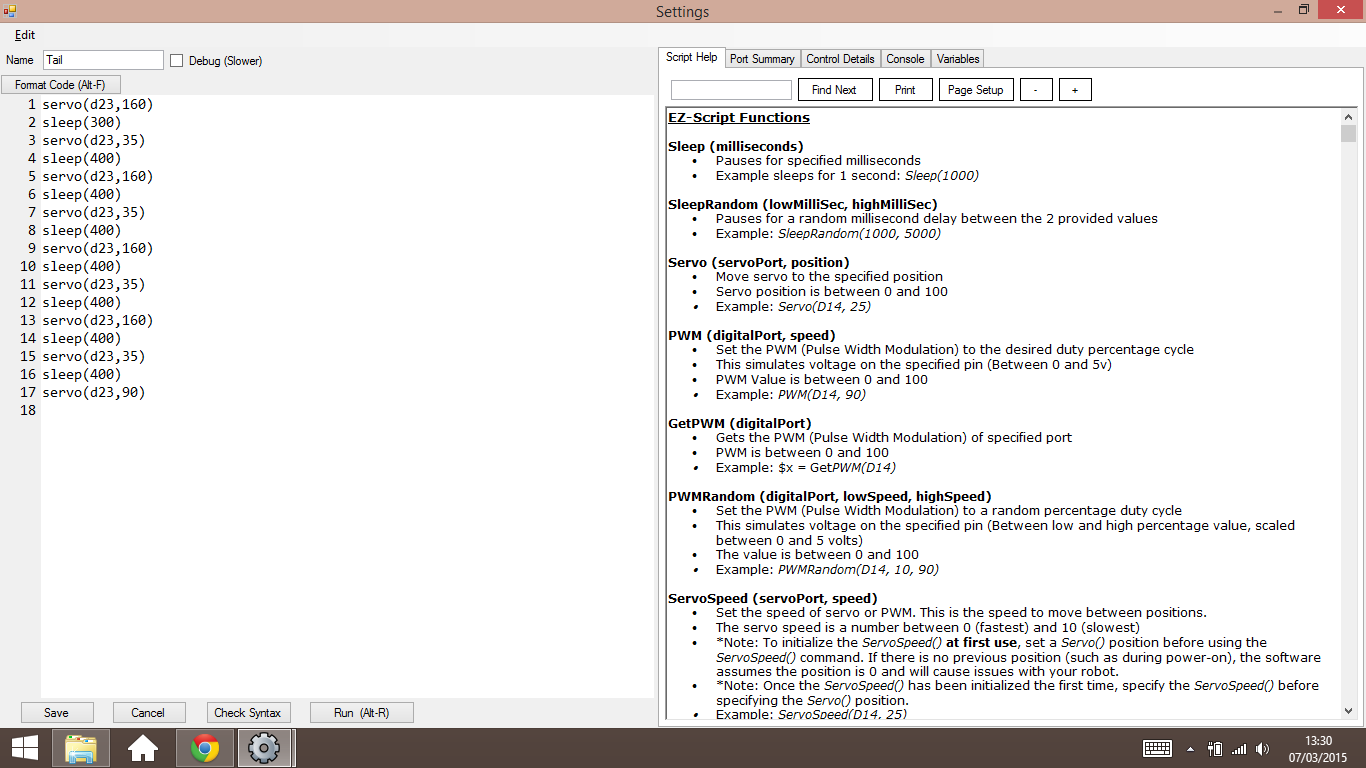Check the script syntax
Viewport: 1366px width, 768px height.
248,712
